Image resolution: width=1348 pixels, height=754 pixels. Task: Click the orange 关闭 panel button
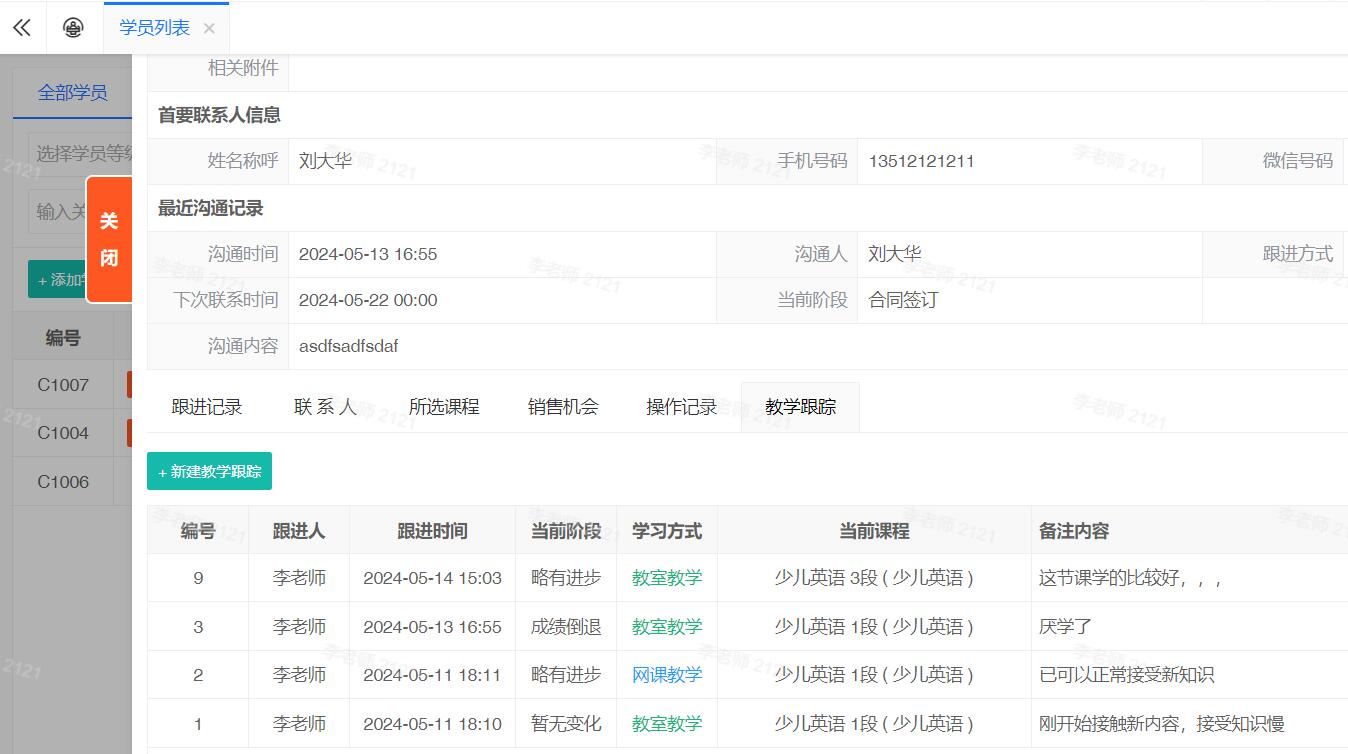[109, 239]
